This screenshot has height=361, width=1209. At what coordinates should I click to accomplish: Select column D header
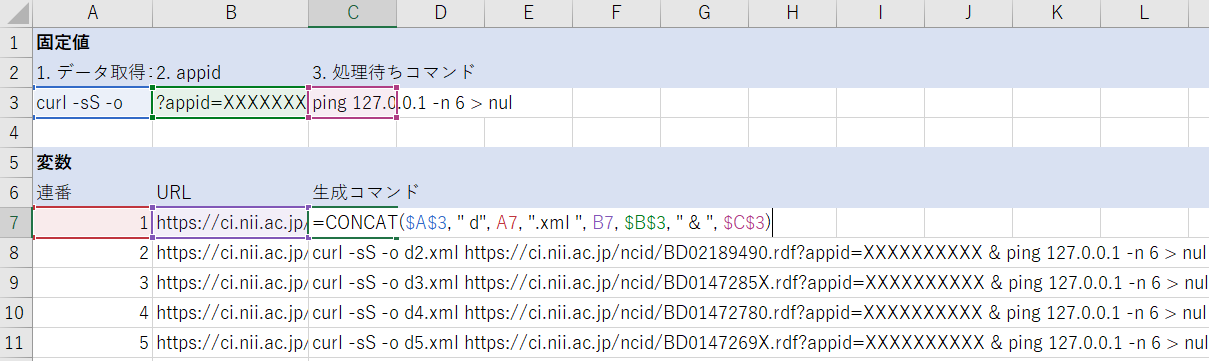click(441, 14)
